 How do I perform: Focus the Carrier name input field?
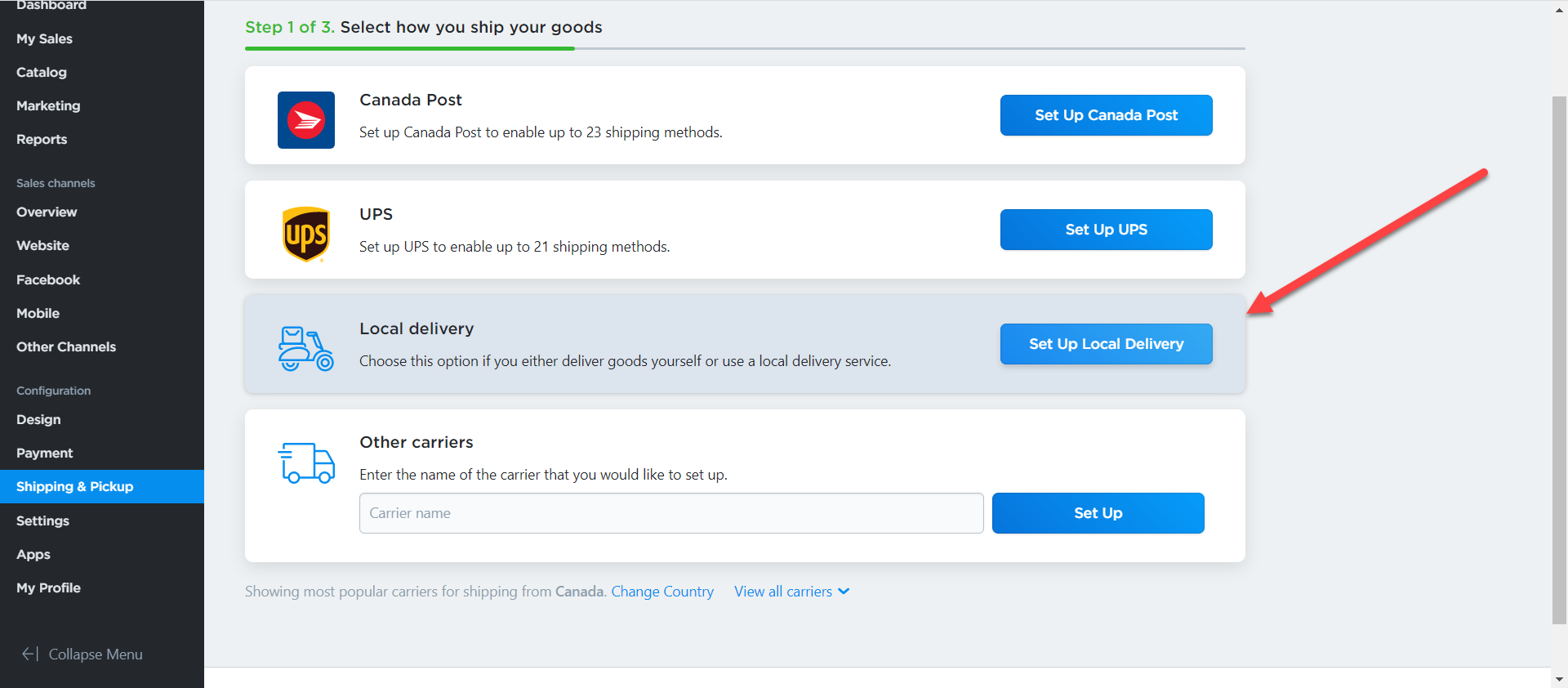click(670, 513)
